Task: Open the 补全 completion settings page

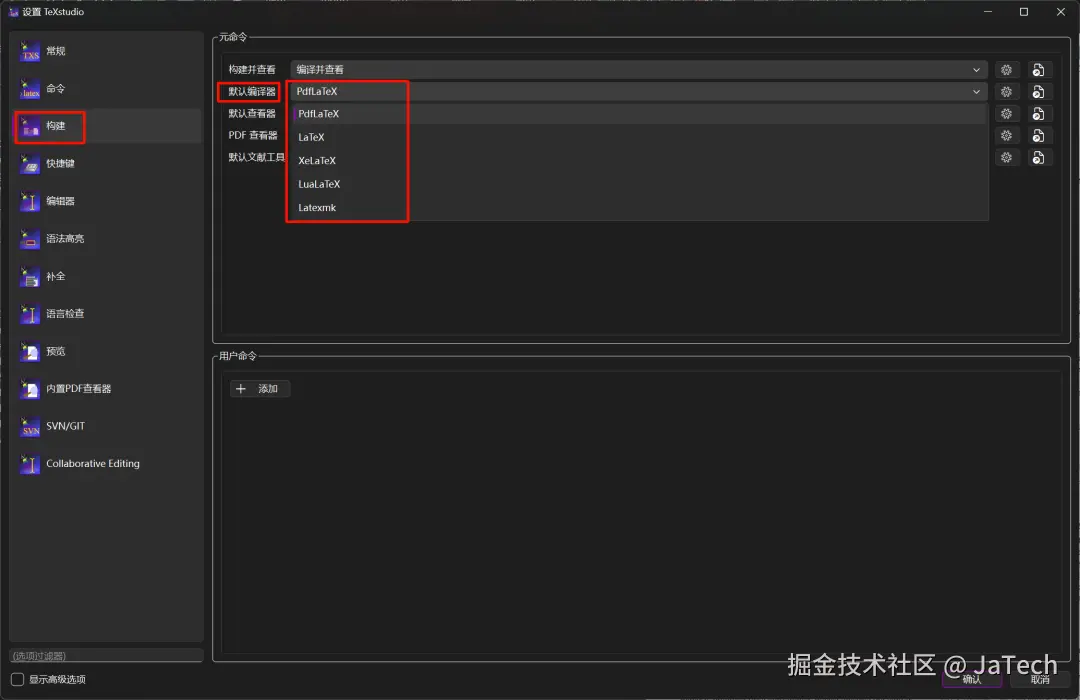Action: click(106, 276)
